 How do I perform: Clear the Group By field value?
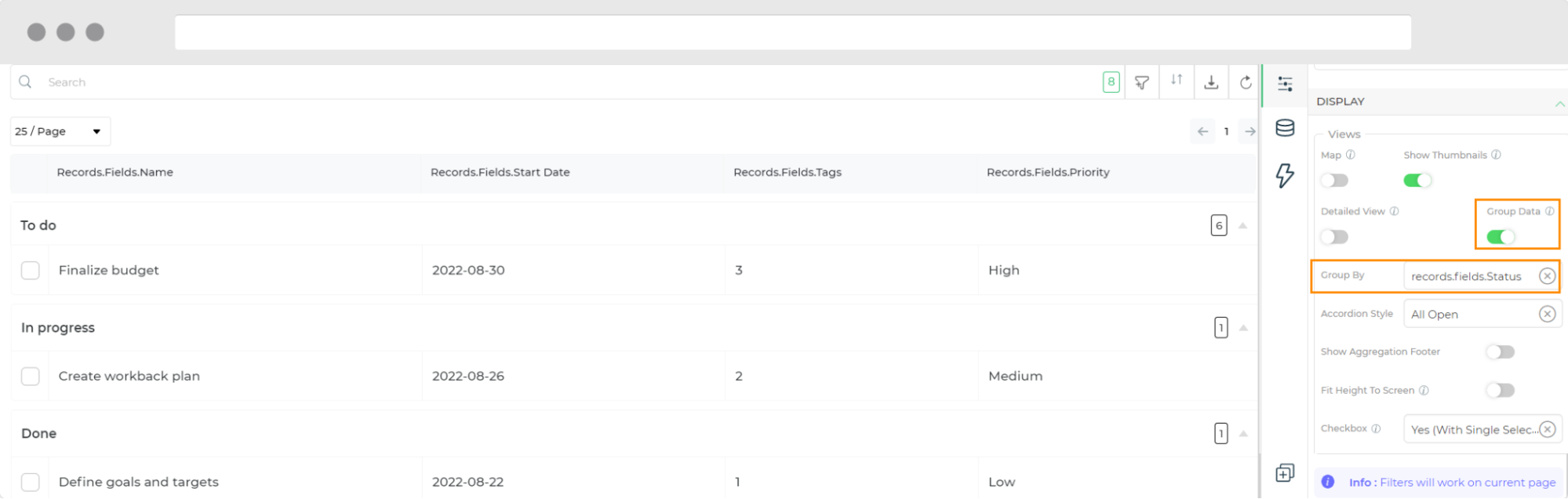(1547, 276)
